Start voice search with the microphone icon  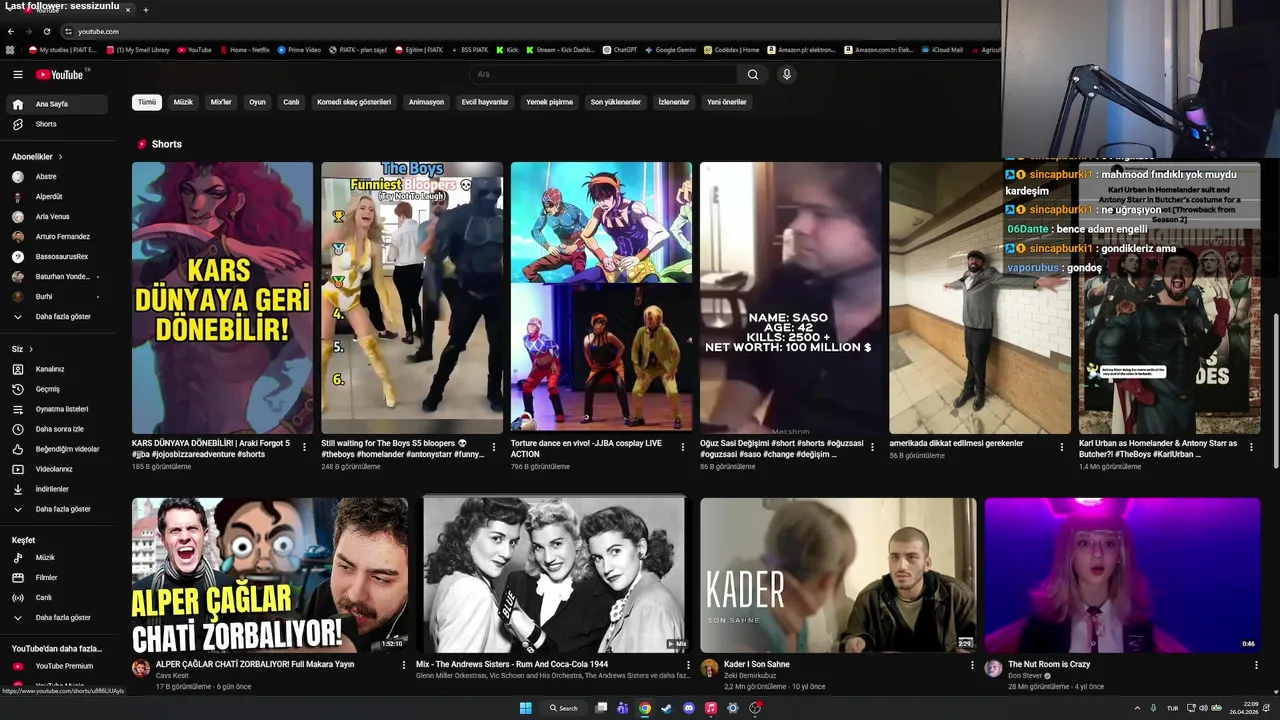(787, 74)
